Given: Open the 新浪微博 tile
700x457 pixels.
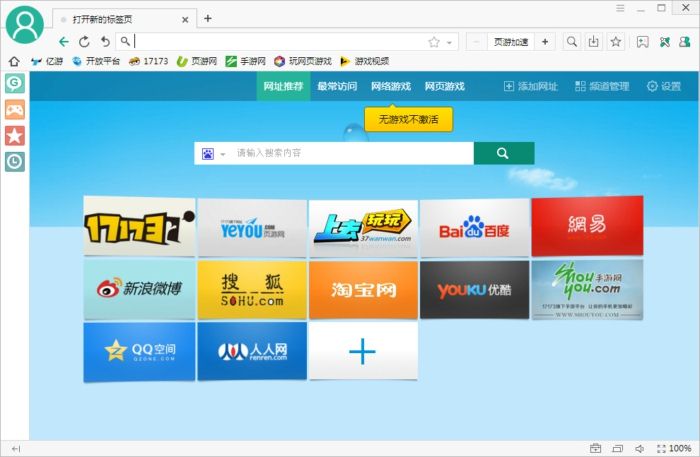Looking at the screenshot, I should pos(139,289).
